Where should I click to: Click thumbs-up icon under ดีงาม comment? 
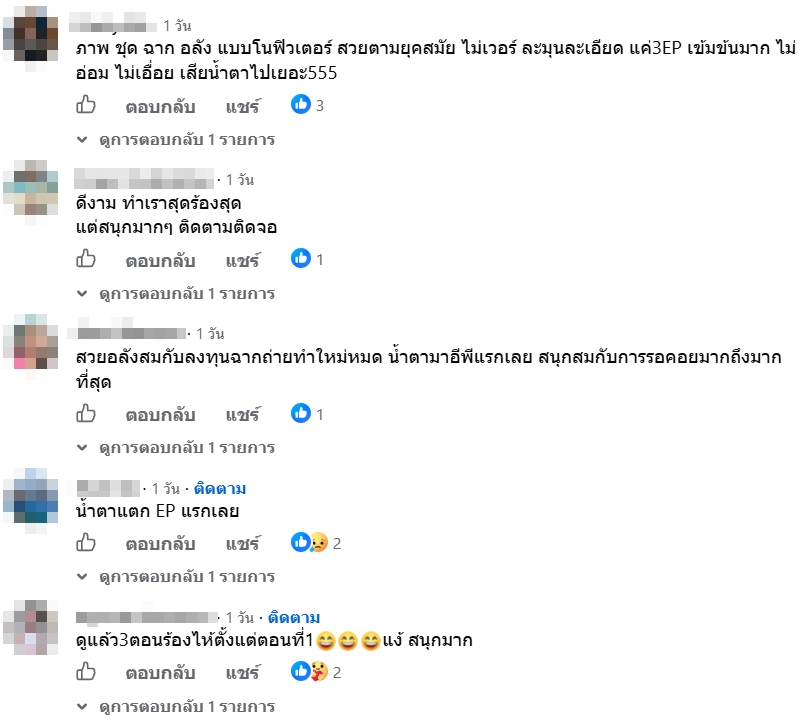[86, 259]
